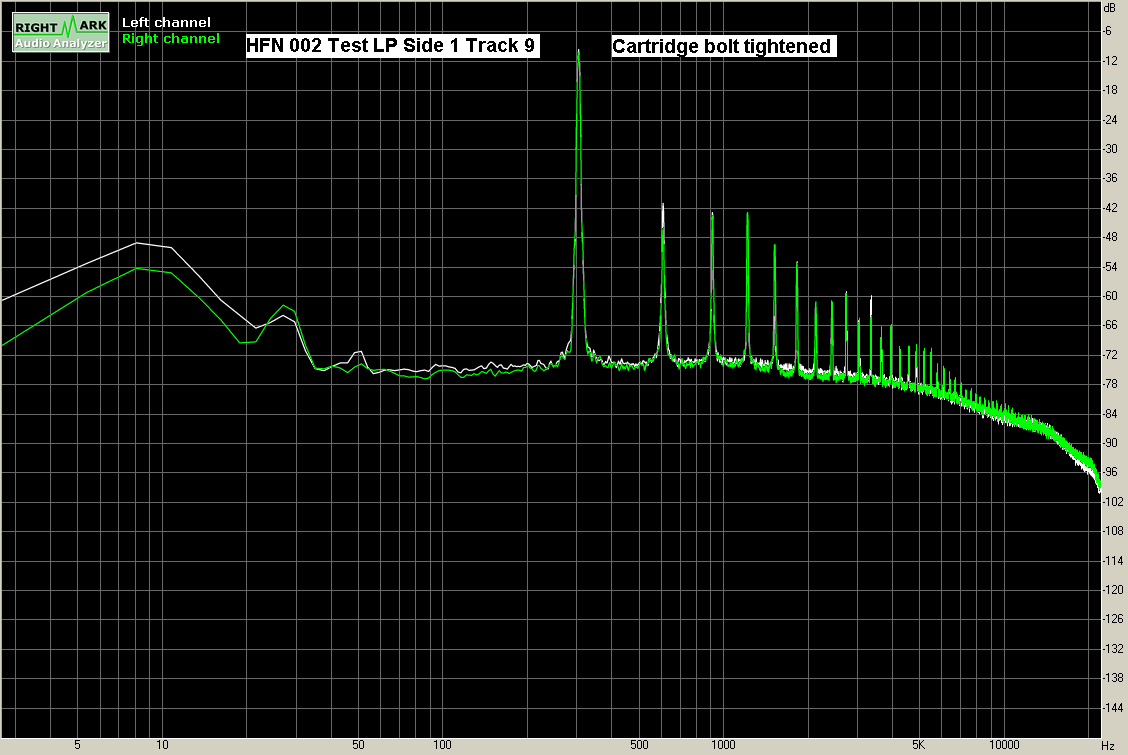Click the 5 Hz frequency axis label
1128x755 pixels.
pyautogui.click(x=78, y=745)
